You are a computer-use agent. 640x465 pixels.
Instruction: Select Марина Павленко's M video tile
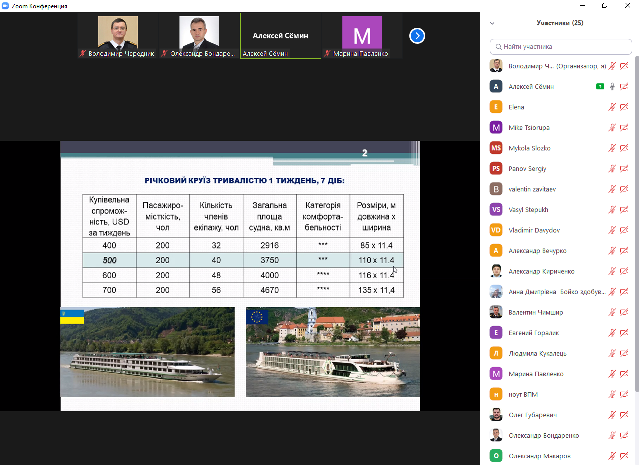pyautogui.click(x=361, y=36)
